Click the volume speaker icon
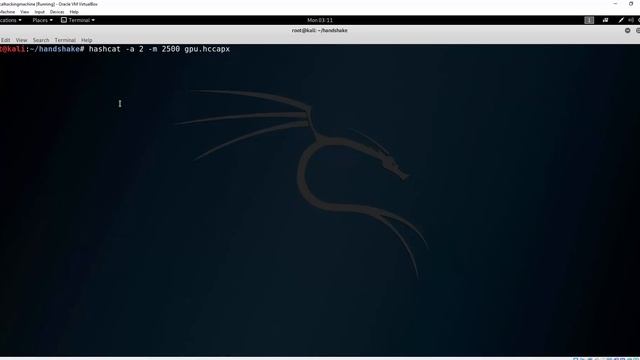 pos(631,20)
